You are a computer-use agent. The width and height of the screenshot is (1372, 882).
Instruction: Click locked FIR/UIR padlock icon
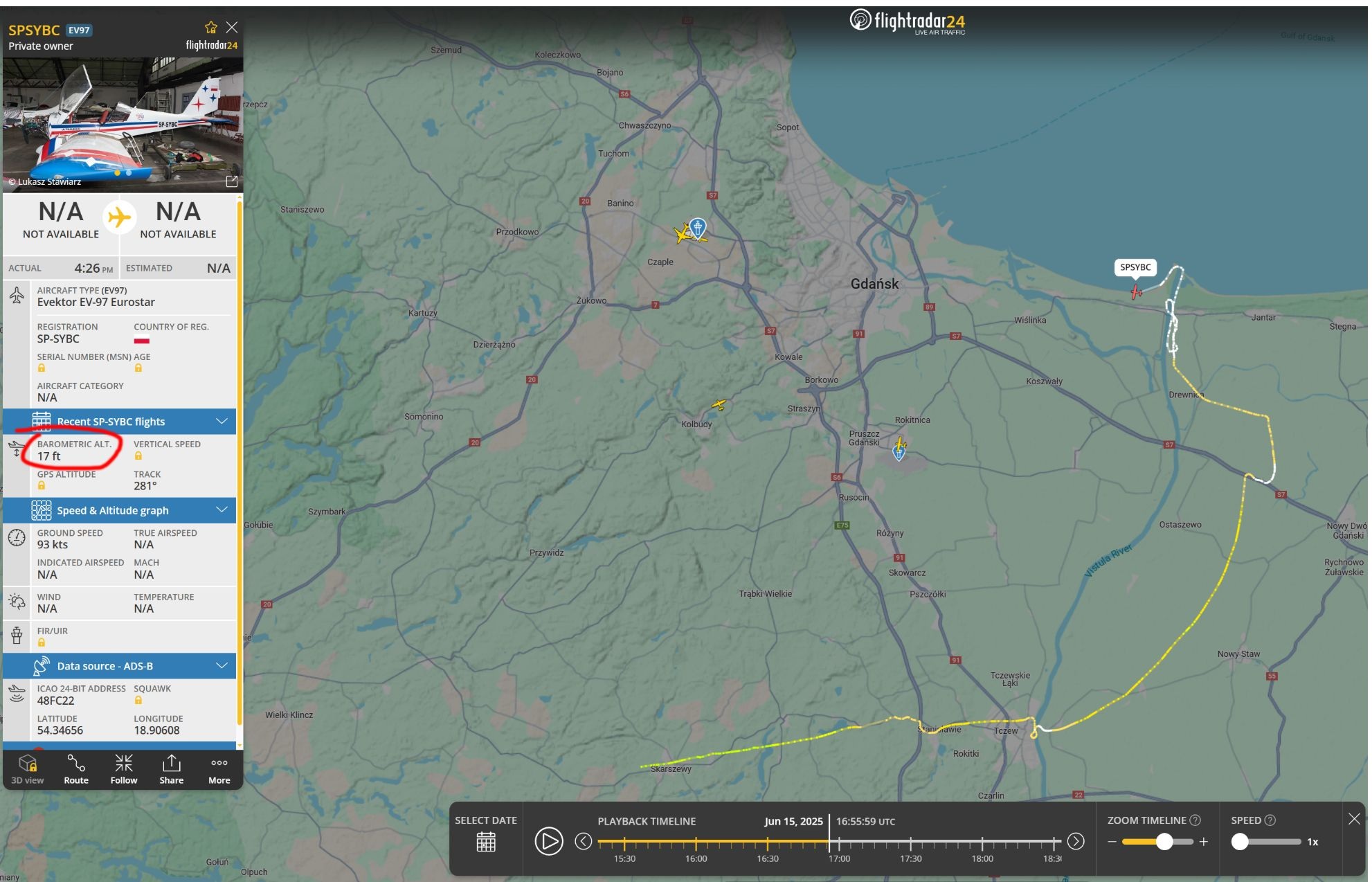(42, 643)
